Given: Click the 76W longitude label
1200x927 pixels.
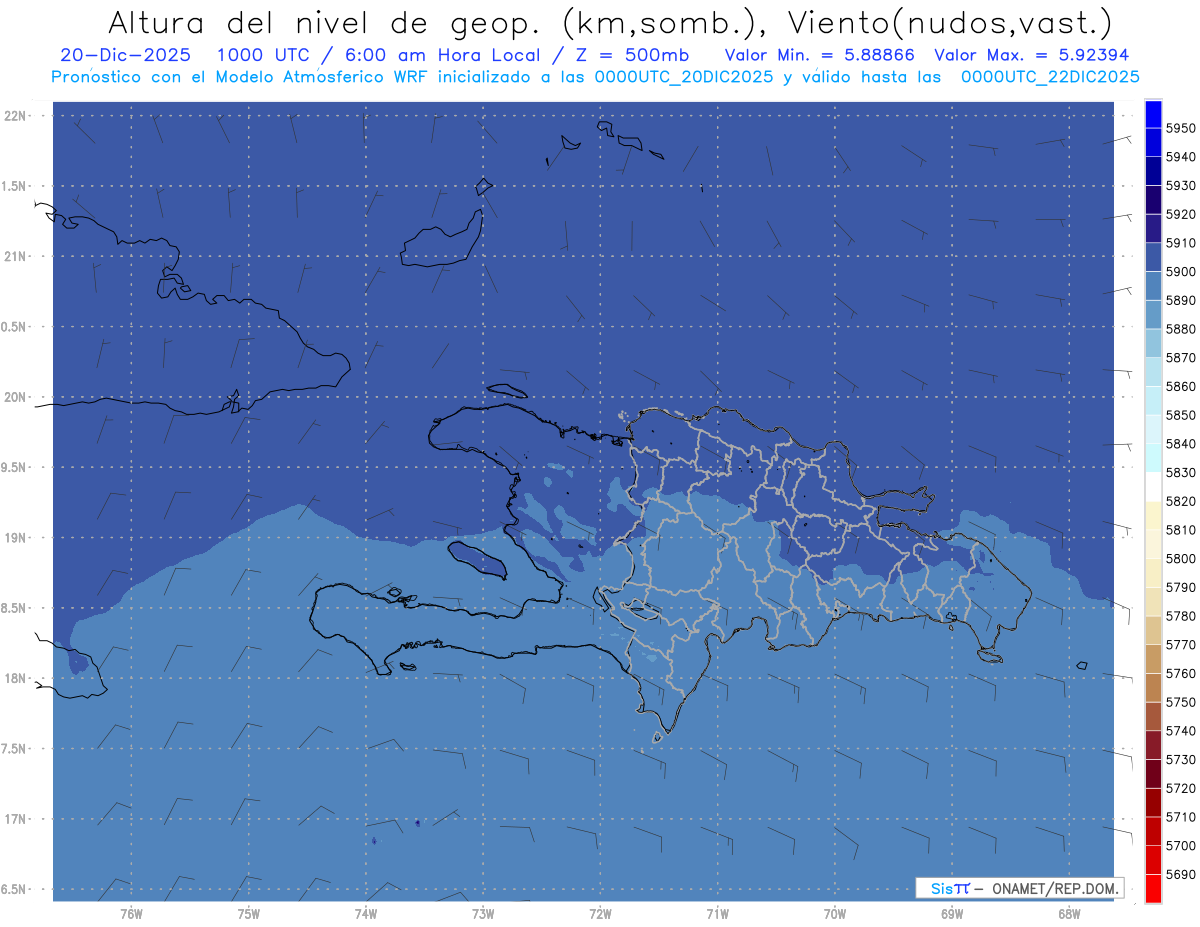Looking at the screenshot, I should (x=131, y=913).
